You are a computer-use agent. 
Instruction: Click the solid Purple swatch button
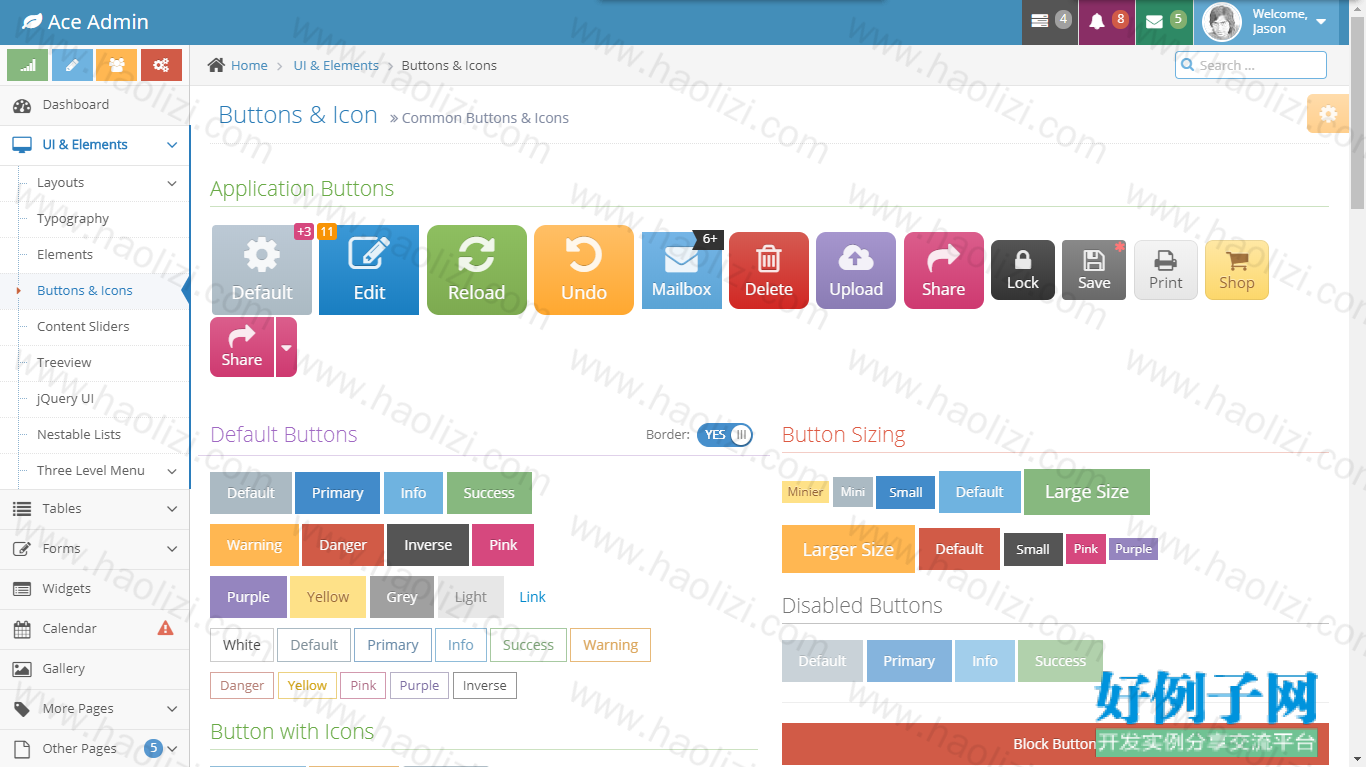pyautogui.click(x=248, y=597)
